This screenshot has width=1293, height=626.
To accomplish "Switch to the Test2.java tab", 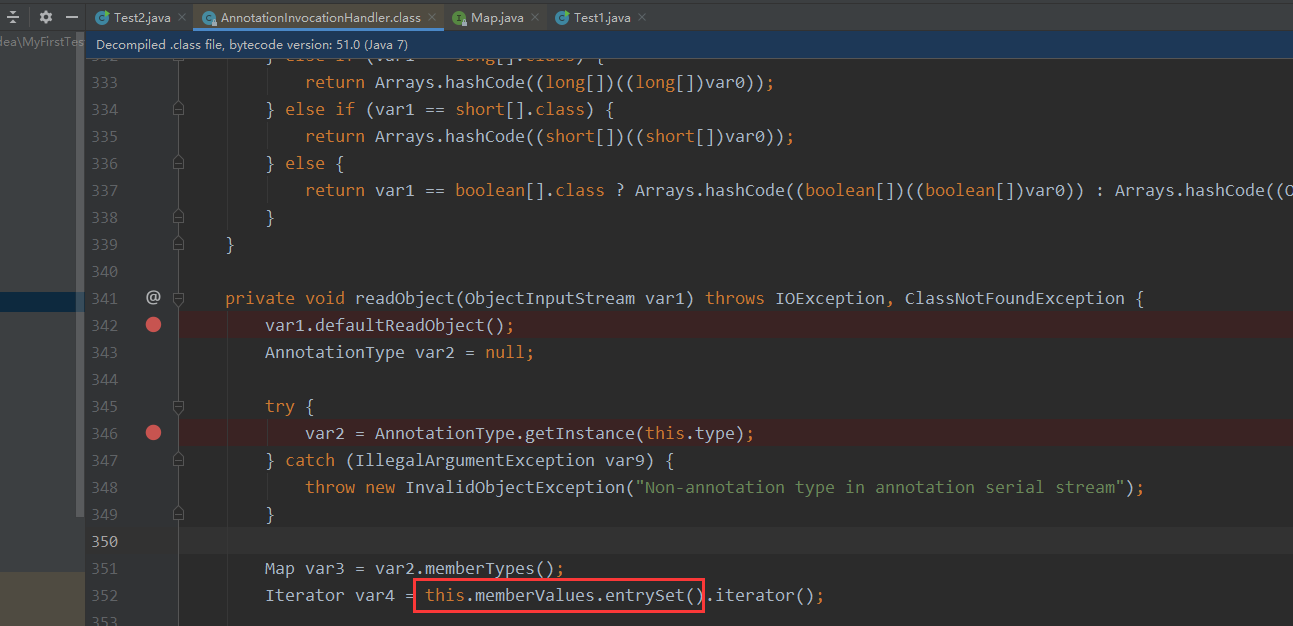I will tap(141, 18).
